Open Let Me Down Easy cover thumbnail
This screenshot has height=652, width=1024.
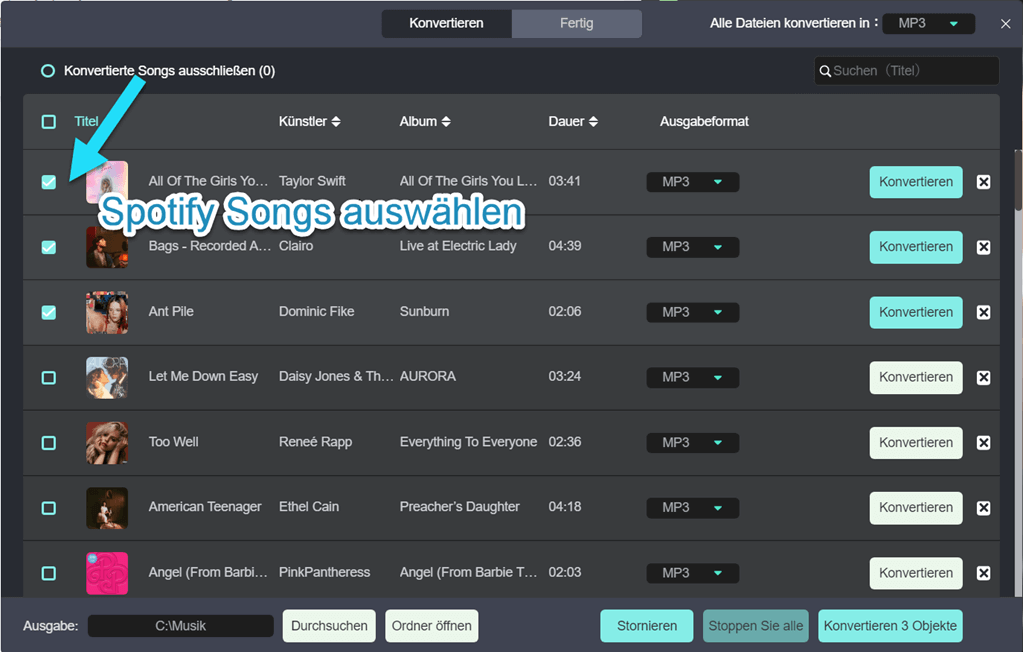point(107,377)
